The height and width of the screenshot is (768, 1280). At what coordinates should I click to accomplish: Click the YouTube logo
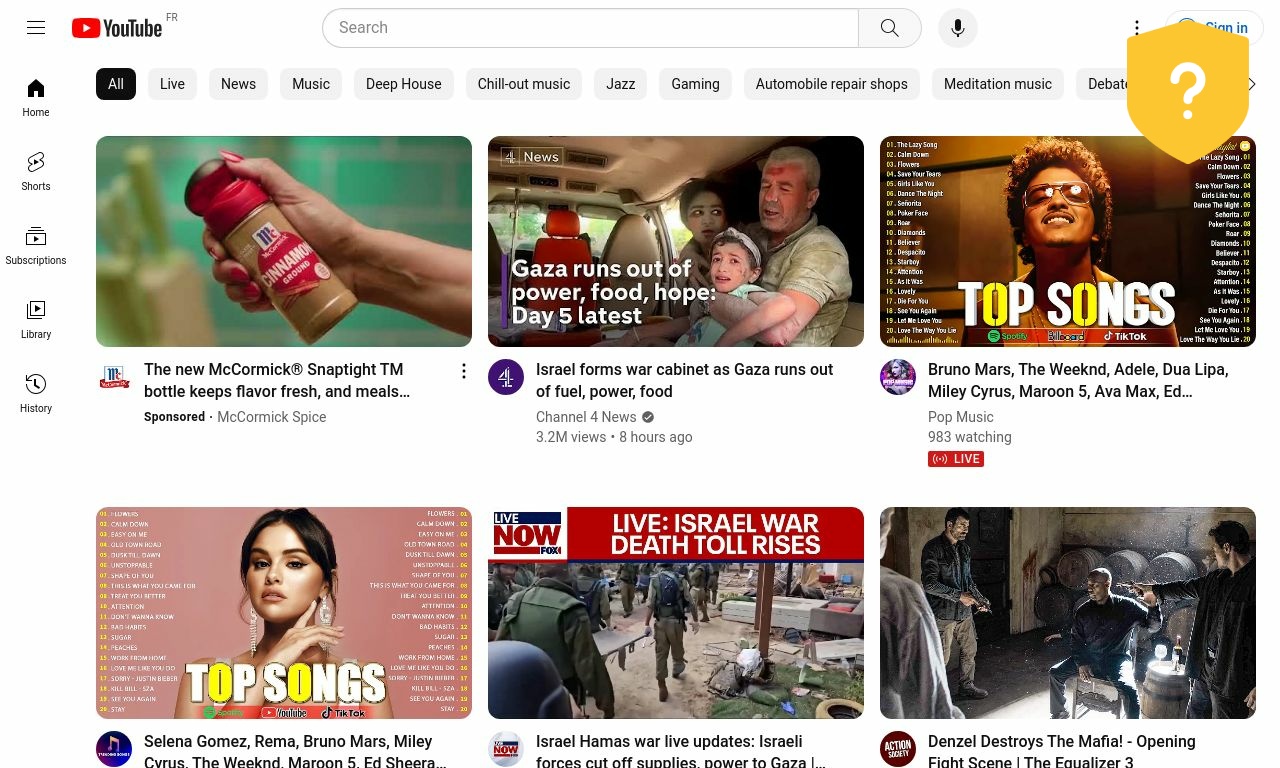117,28
